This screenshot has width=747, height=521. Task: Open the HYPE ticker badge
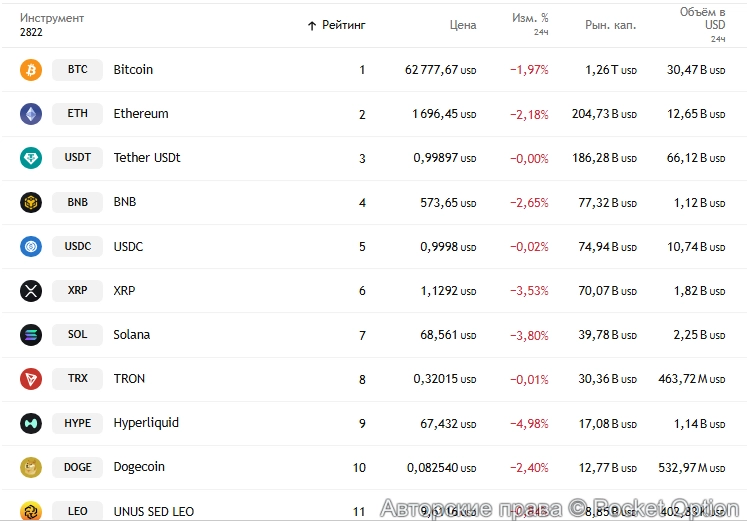(77, 423)
